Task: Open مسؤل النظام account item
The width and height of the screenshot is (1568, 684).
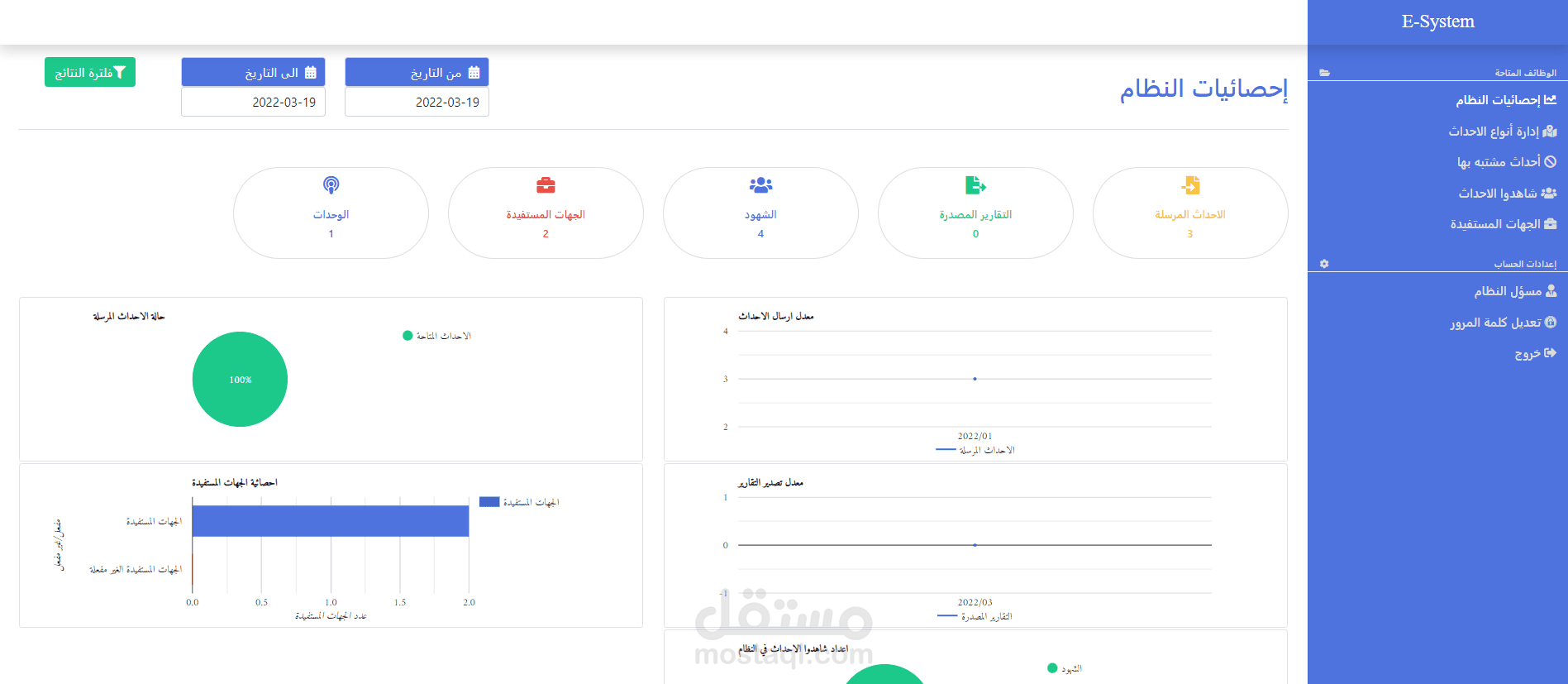Action: [1515, 291]
